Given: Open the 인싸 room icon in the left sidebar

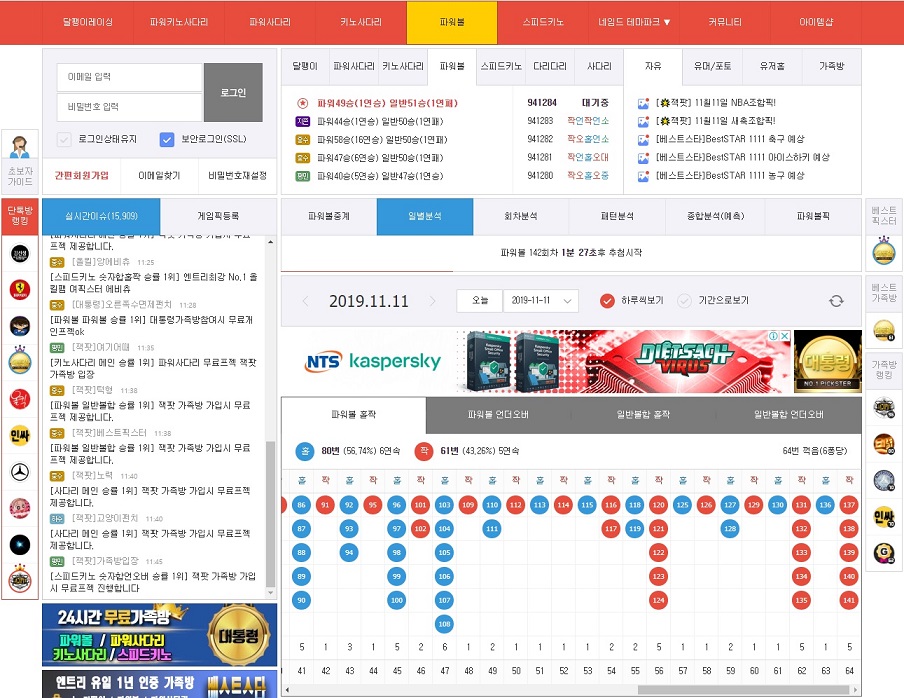Looking at the screenshot, I should (20, 435).
